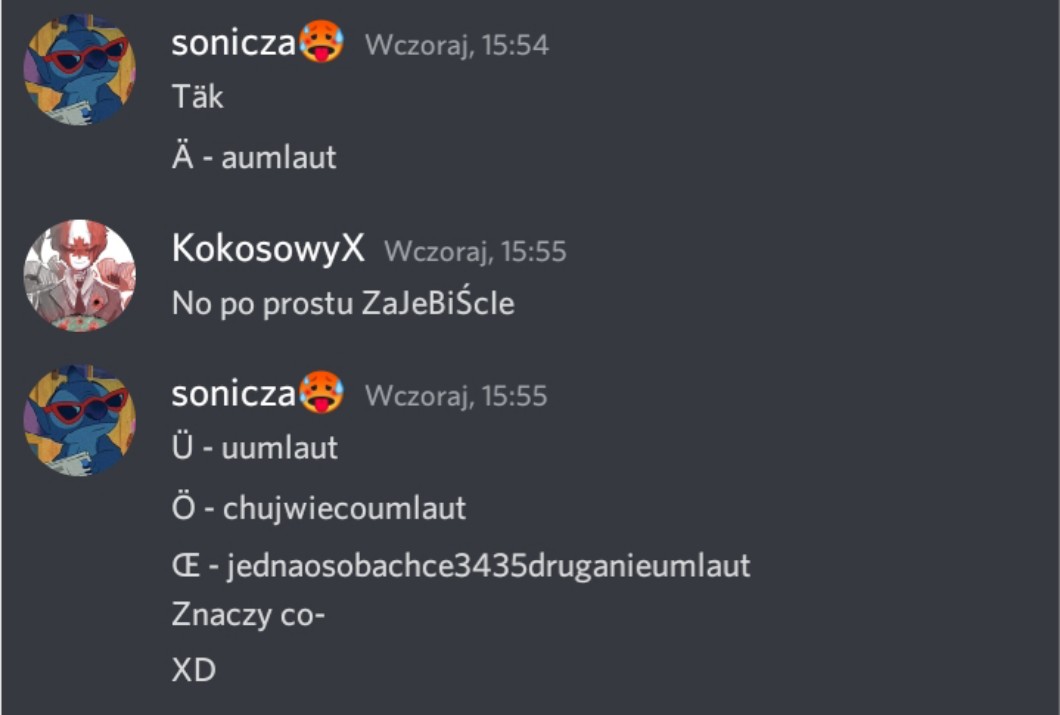This screenshot has width=1060, height=715.
Task: Click the hot face emoji beside the 15:55 sonicza name
Action: point(321,391)
